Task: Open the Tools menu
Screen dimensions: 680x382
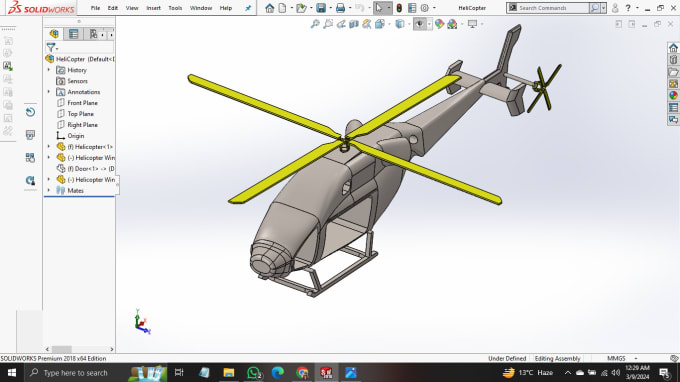Action: (x=175, y=8)
